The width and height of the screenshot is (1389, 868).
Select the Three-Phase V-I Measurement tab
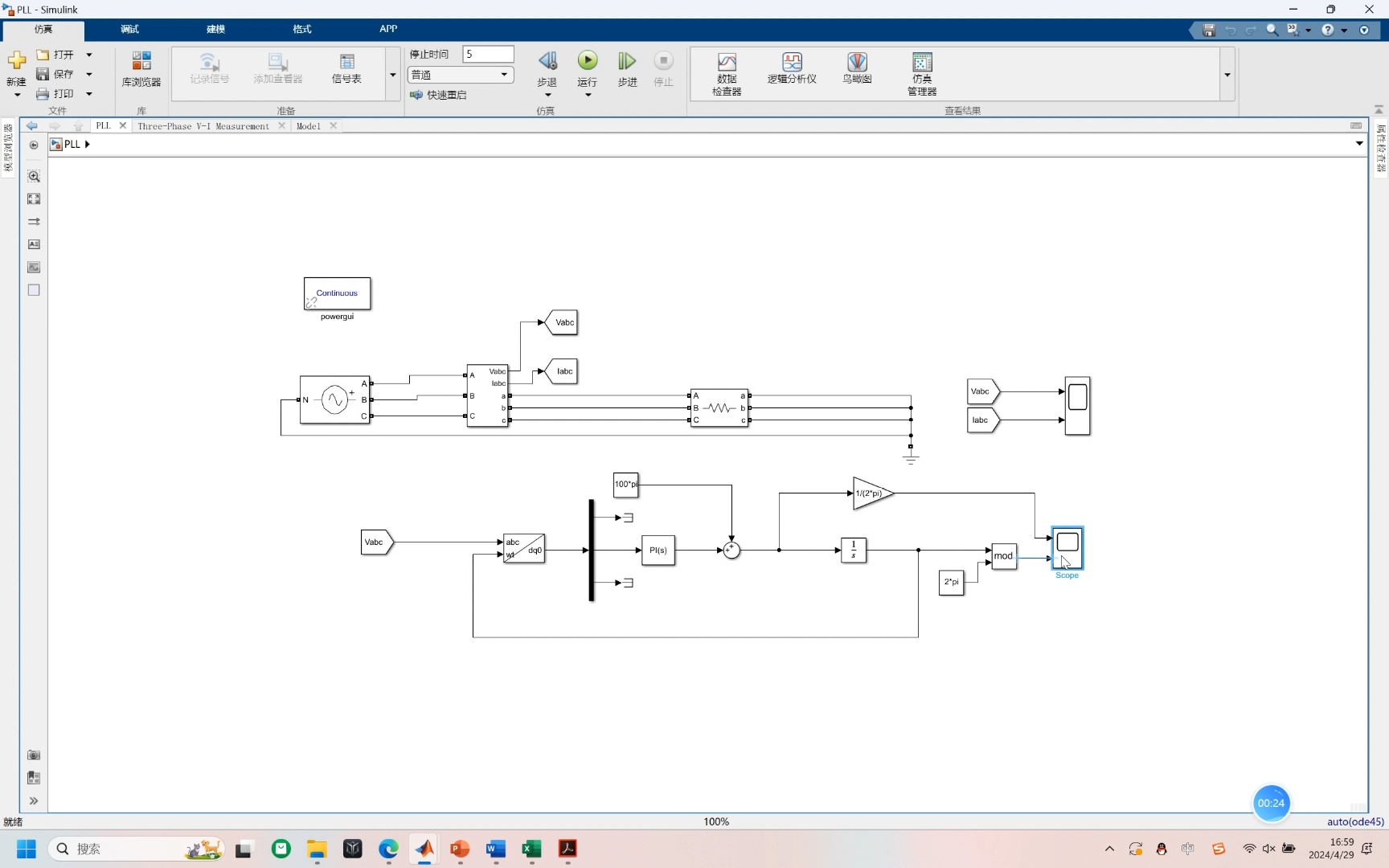tap(203, 126)
